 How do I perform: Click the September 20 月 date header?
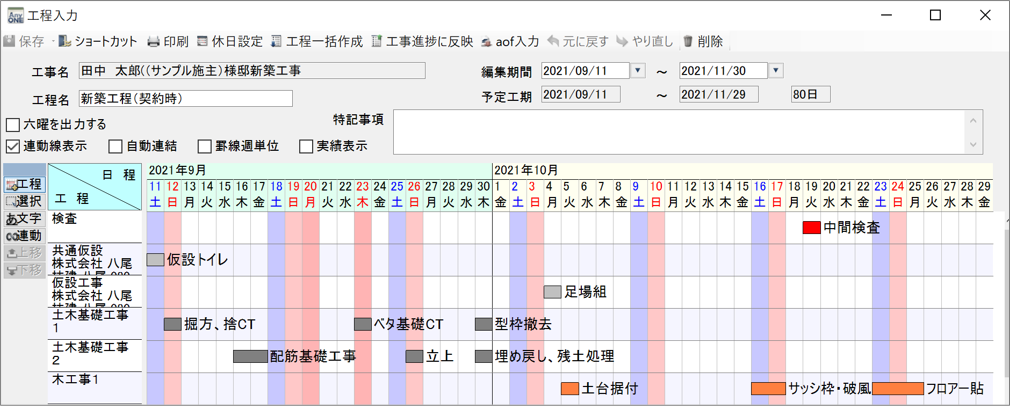point(311,195)
